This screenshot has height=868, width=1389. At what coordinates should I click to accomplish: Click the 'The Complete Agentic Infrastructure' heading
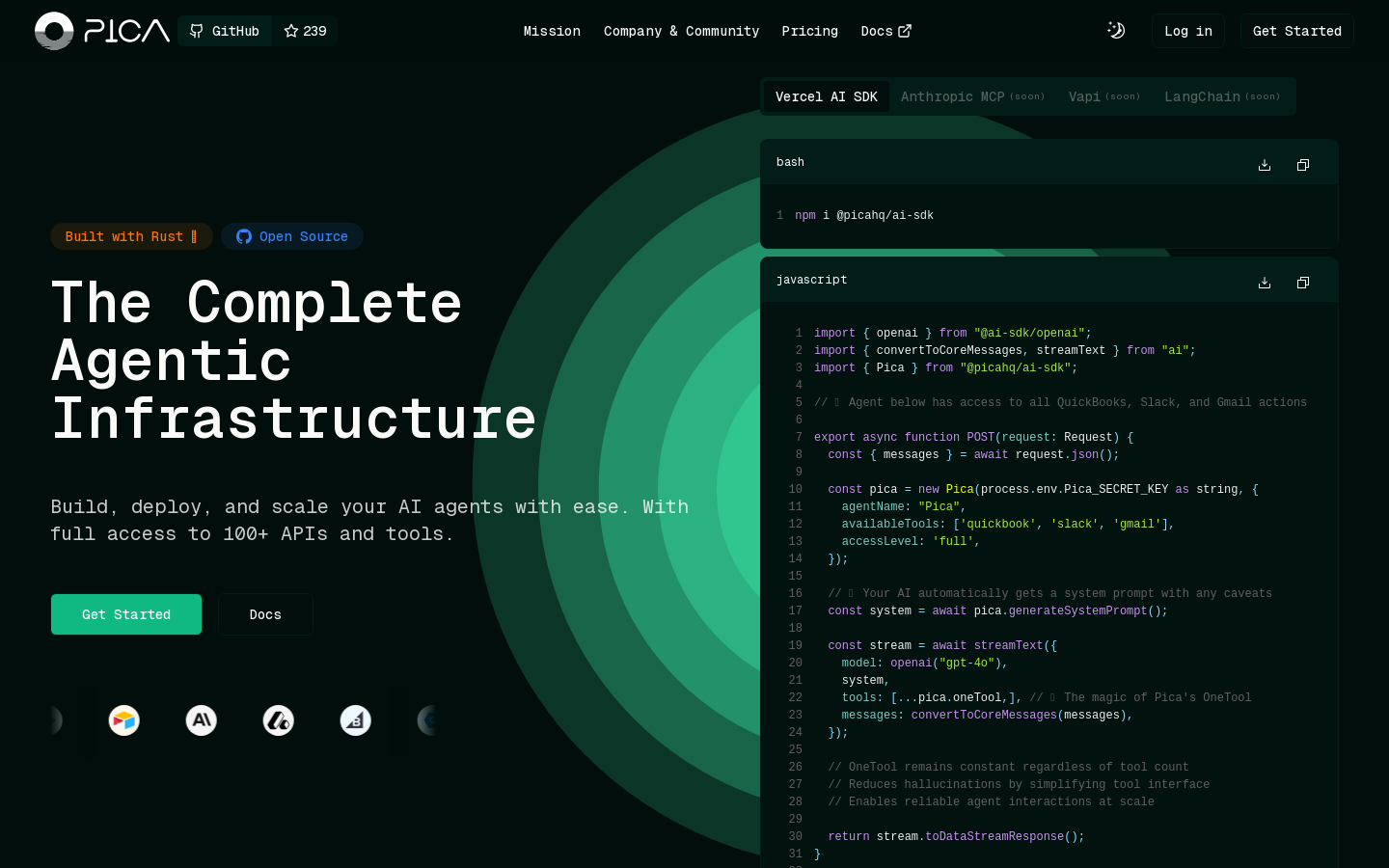(x=293, y=360)
